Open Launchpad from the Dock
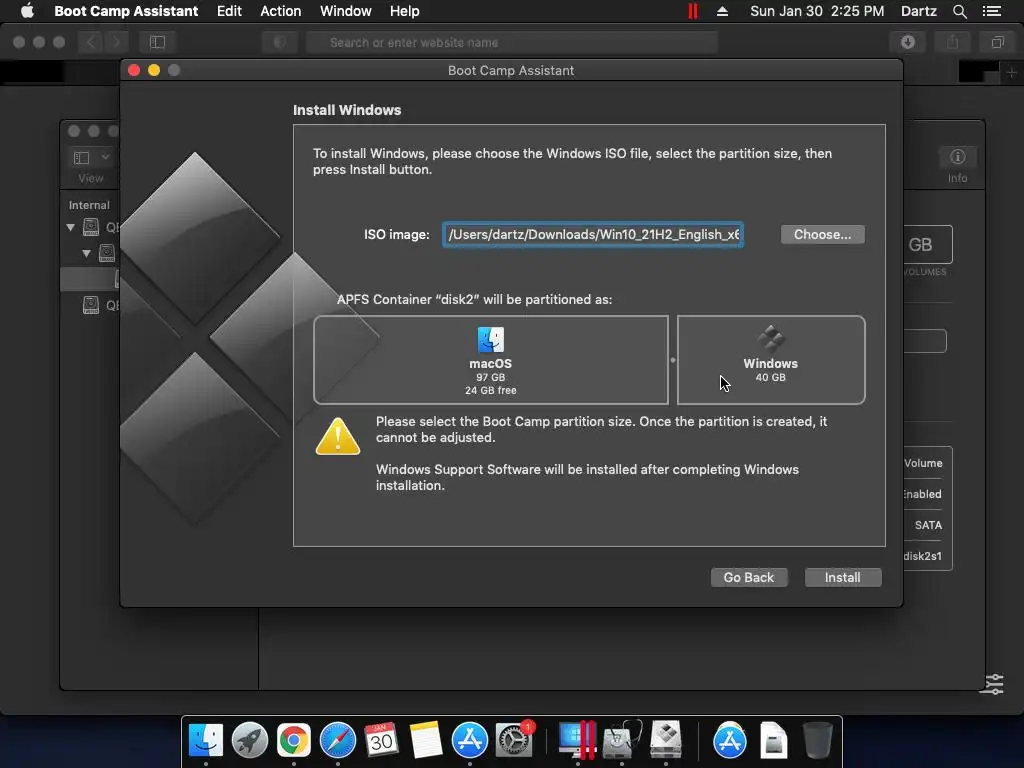Viewport: 1024px width, 768px height. coord(249,740)
